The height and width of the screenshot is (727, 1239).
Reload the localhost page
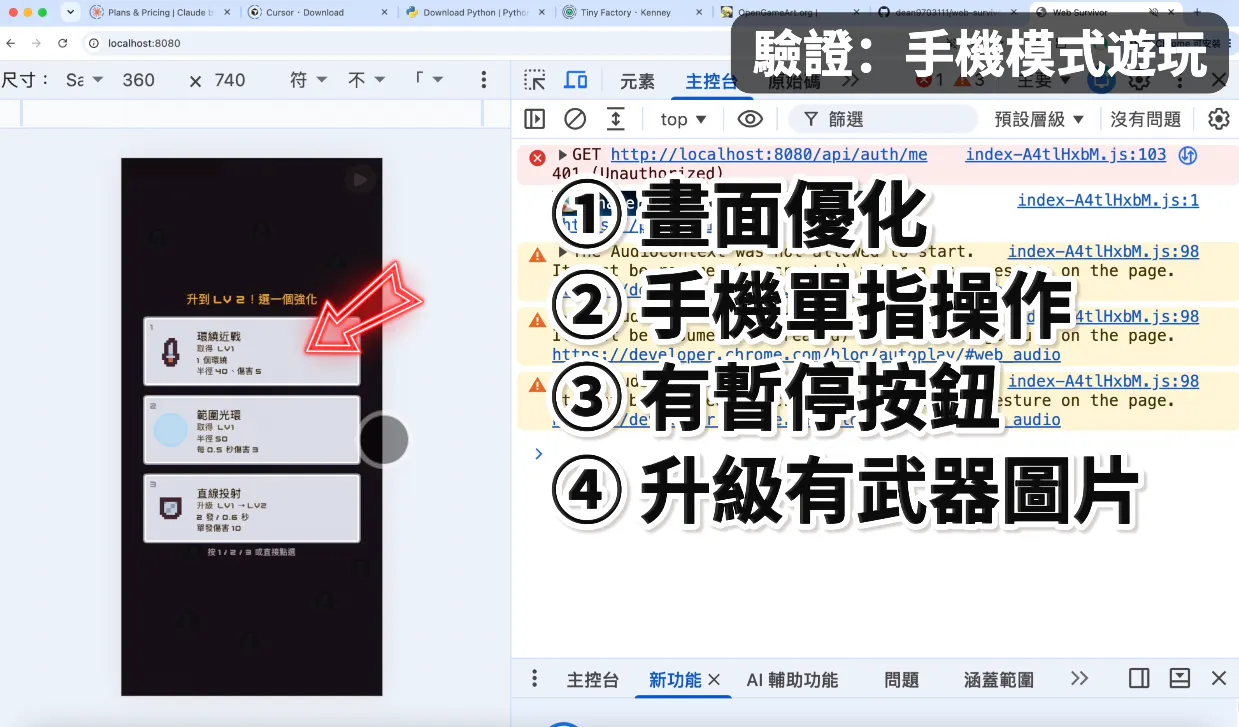(x=63, y=43)
